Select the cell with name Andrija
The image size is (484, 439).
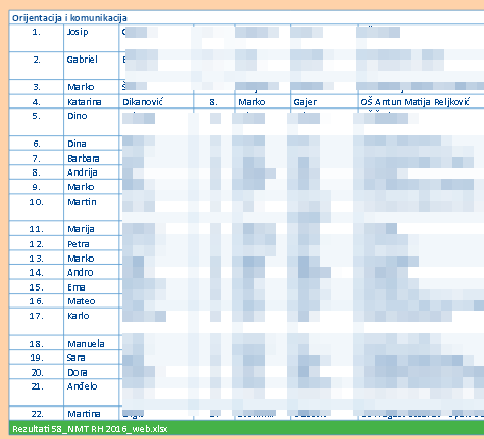tap(91, 172)
